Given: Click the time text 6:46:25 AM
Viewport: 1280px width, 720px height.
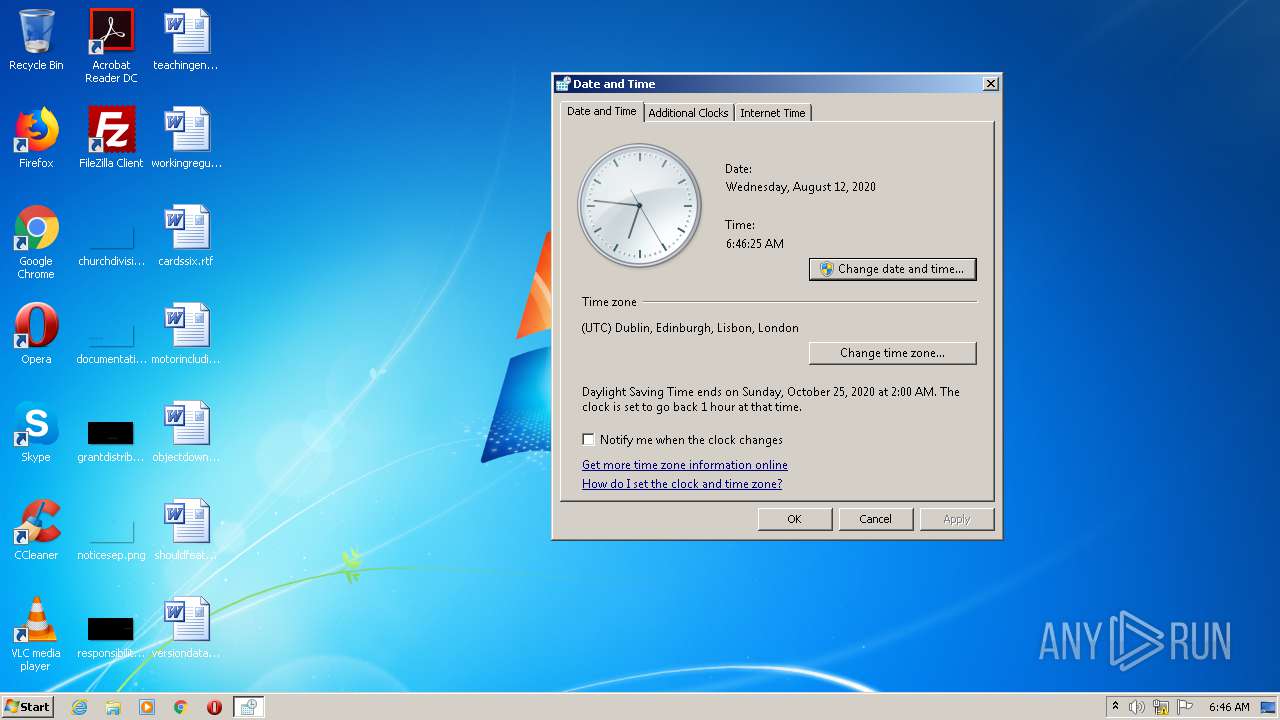Looking at the screenshot, I should pyautogui.click(x=755, y=244).
